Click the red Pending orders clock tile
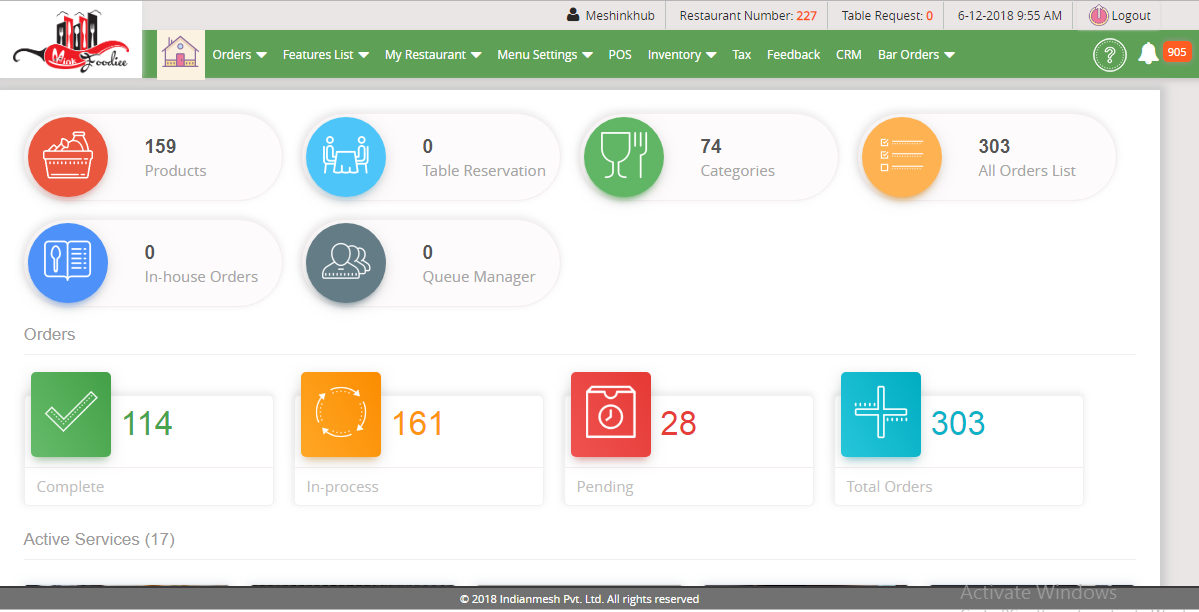Screen dimensions: 1199x612 [x=611, y=414]
